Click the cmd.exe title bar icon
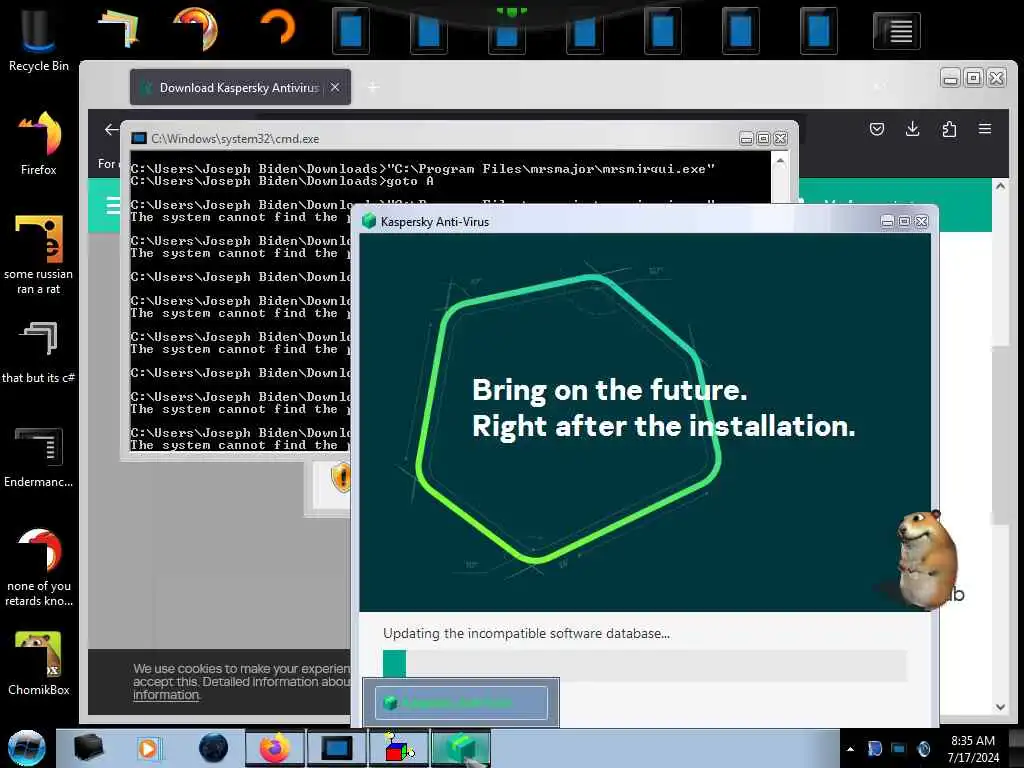Image resolution: width=1024 pixels, height=768 pixels. (138, 138)
